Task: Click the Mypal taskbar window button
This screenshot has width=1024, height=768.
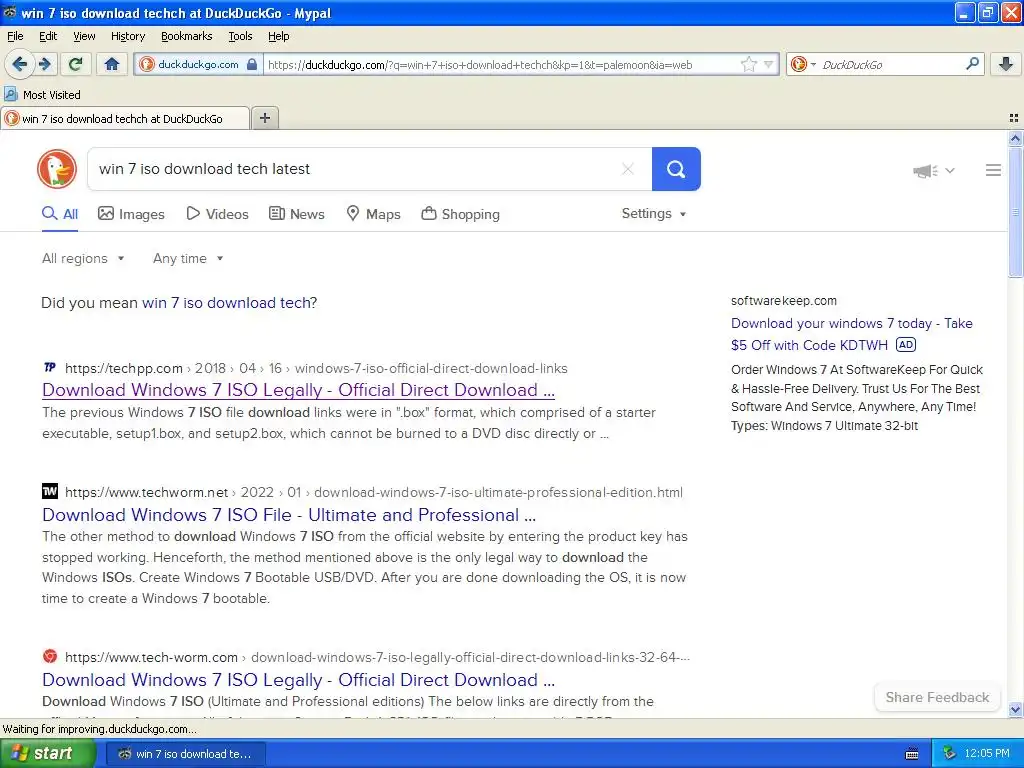Action: tap(185, 754)
